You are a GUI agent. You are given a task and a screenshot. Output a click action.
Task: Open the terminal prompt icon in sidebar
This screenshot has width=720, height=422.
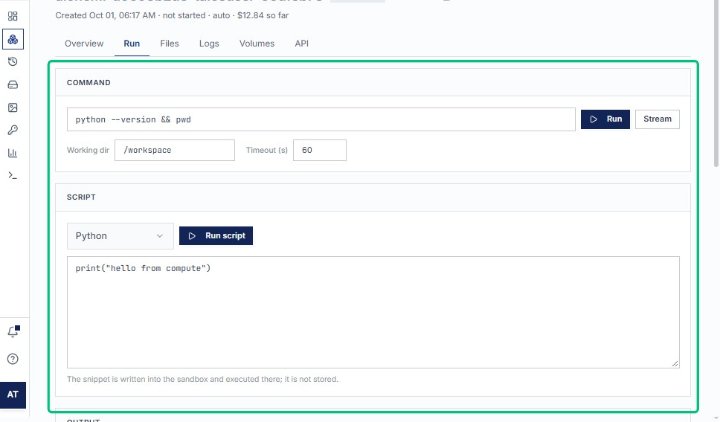(13, 175)
